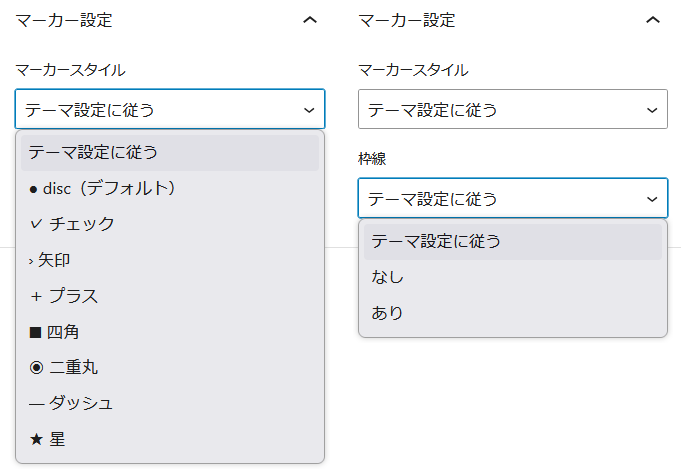The height and width of the screenshot is (475, 681).
Task: Collapse the left マーカー設定 panel chevron
Action: (x=310, y=19)
